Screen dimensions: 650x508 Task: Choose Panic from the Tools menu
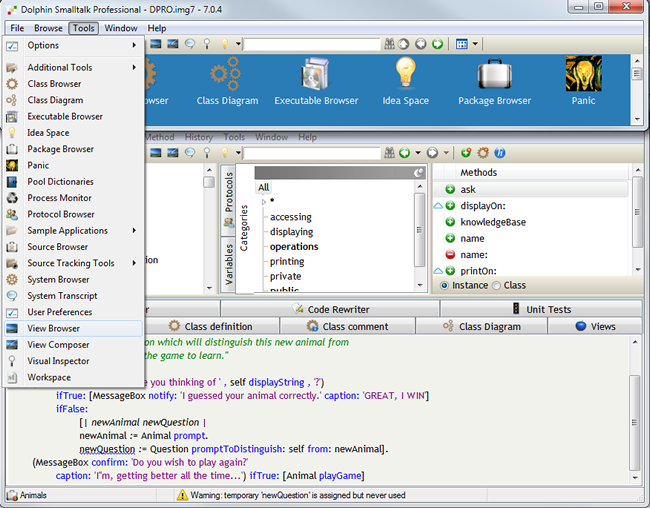(x=74, y=165)
